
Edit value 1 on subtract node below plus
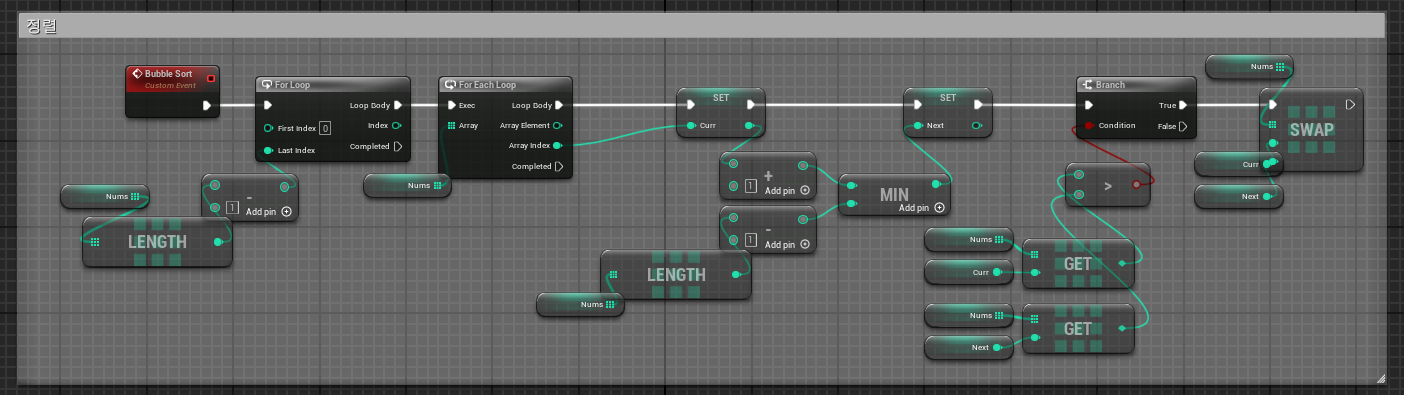tap(750, 240)
